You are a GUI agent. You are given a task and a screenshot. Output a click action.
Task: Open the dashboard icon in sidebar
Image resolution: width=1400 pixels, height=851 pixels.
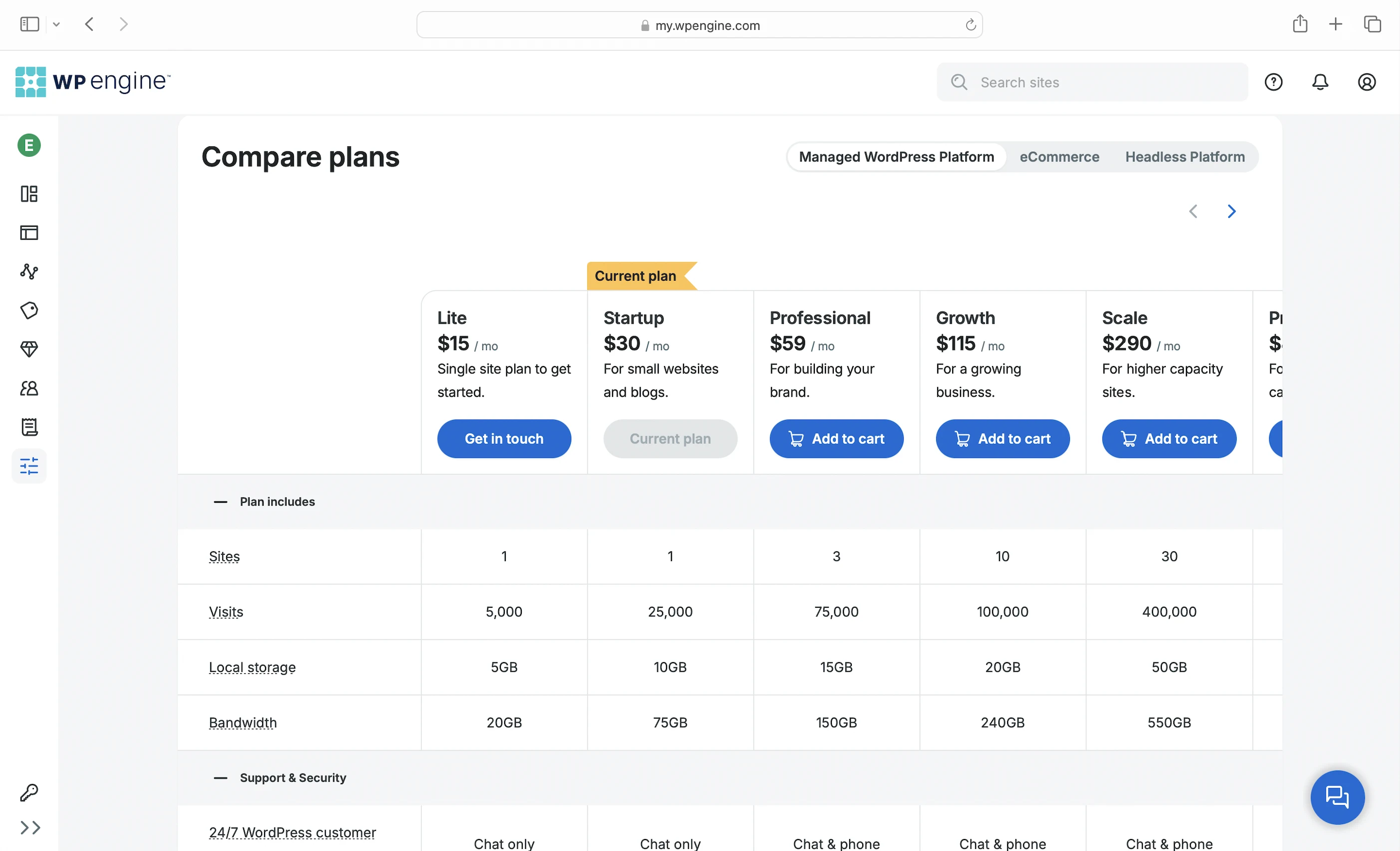point(29,194)
